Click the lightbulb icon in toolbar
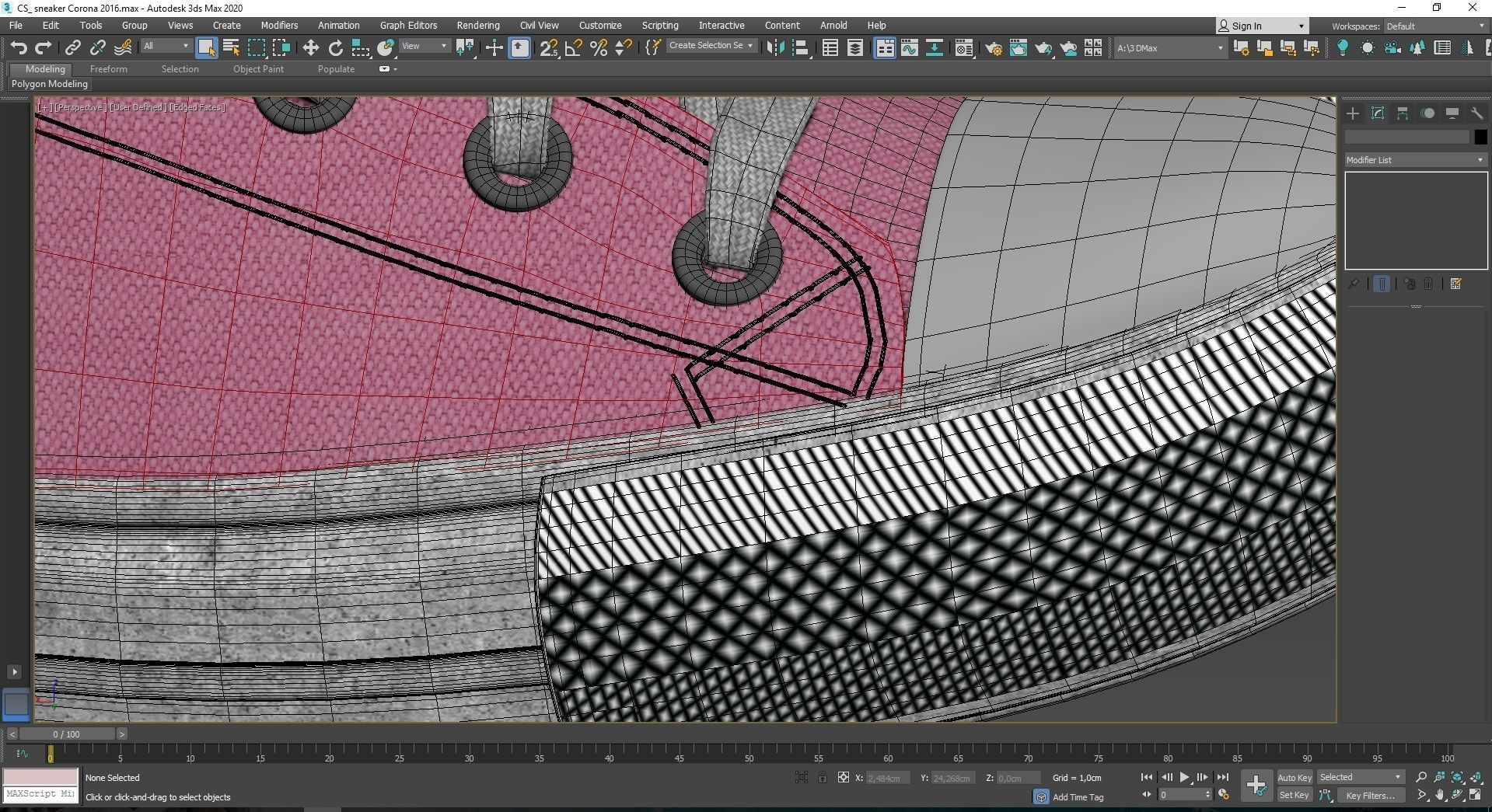 (x=1342, y=48)
